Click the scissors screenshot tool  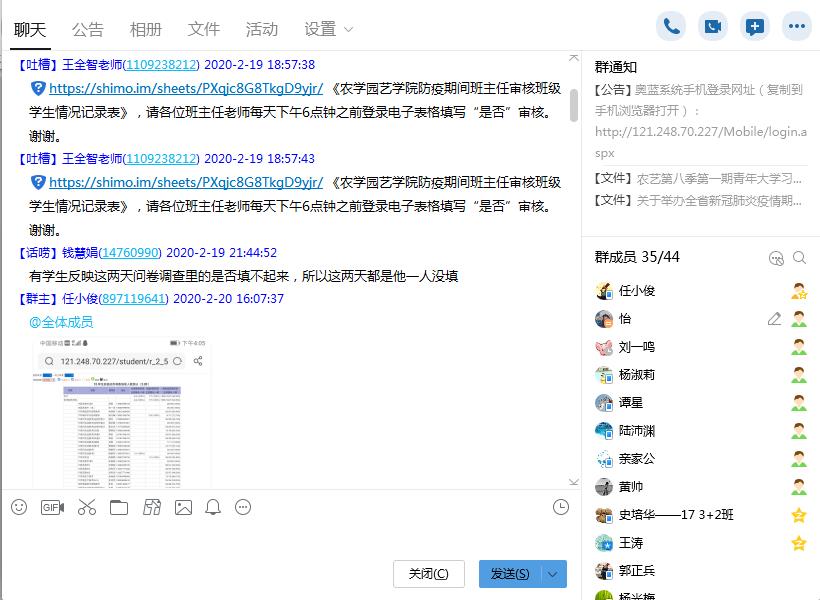click(x=86, y=508)
